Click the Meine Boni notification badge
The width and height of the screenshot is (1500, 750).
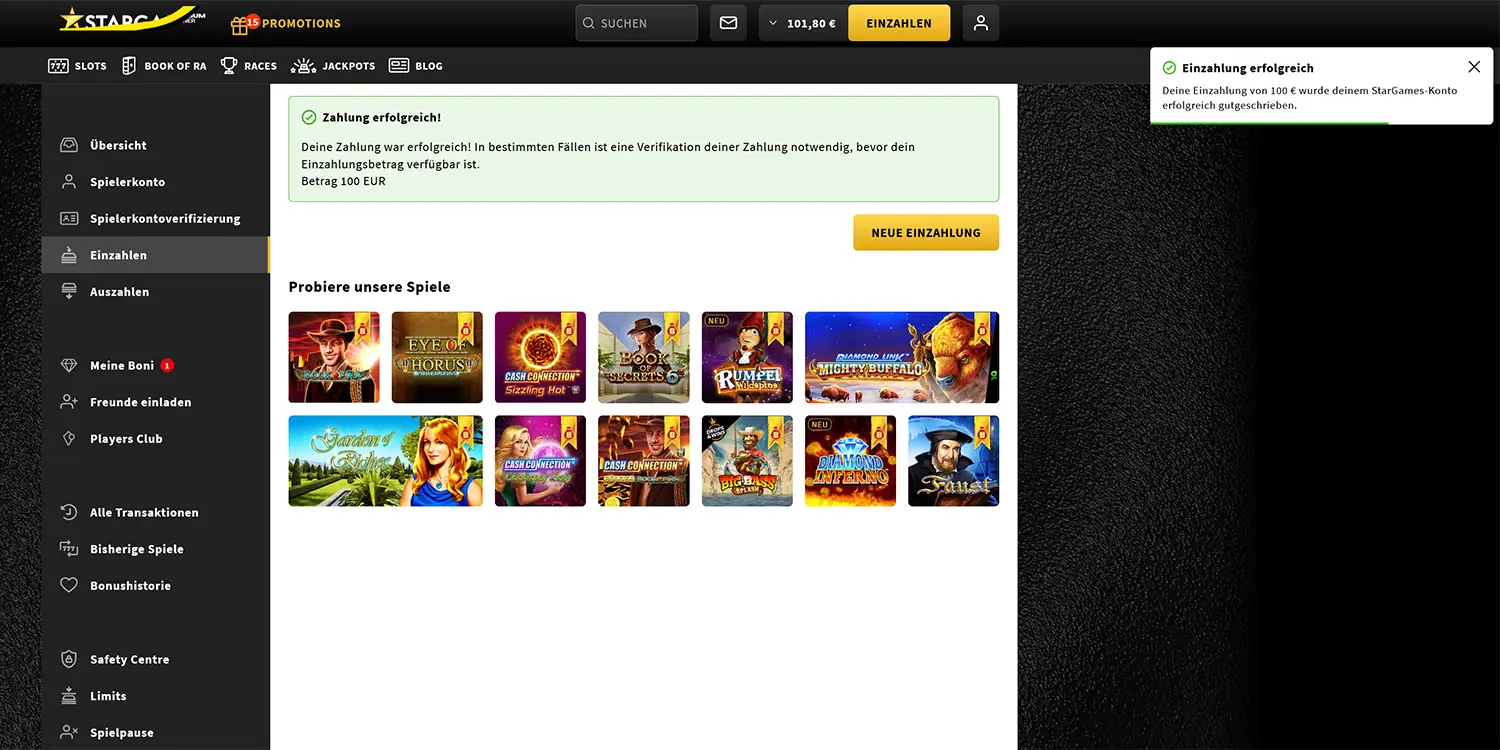click(x=167, y=365)
